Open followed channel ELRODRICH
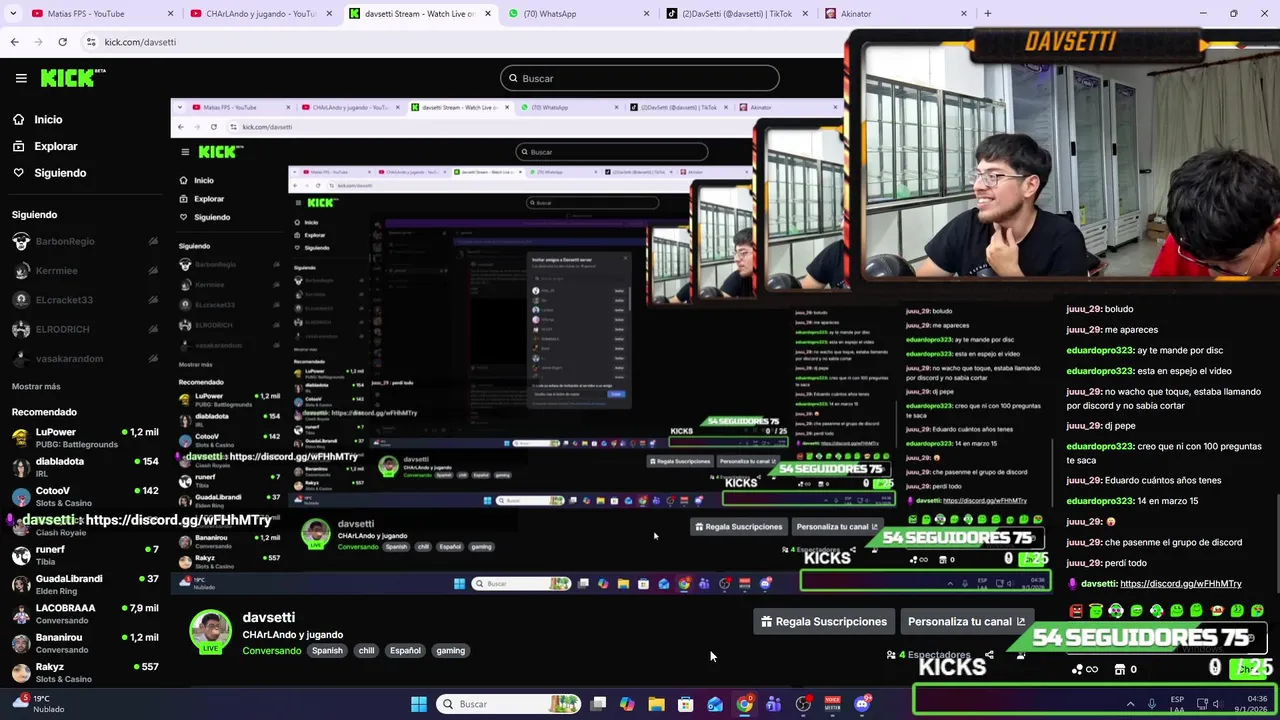Screen dimensions: 1280x720 [x=84, y=329]
